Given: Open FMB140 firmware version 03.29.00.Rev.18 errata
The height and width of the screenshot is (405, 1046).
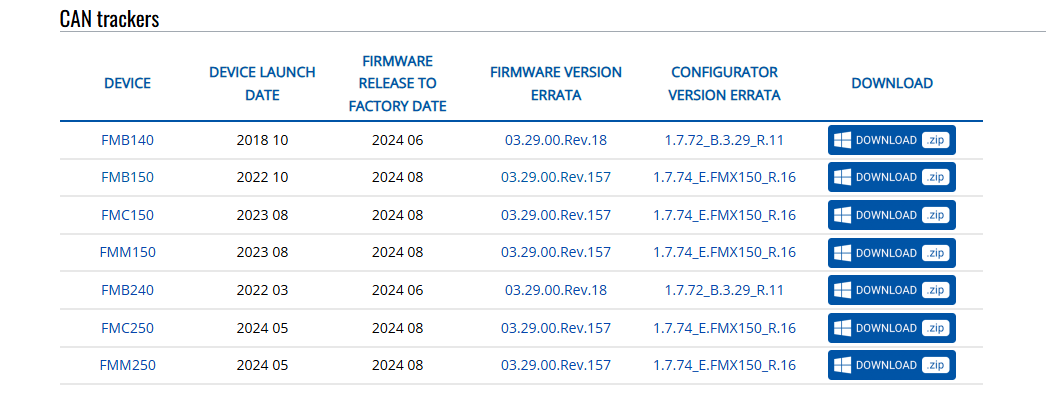Looking at the screenshot, I should point(555,140).
